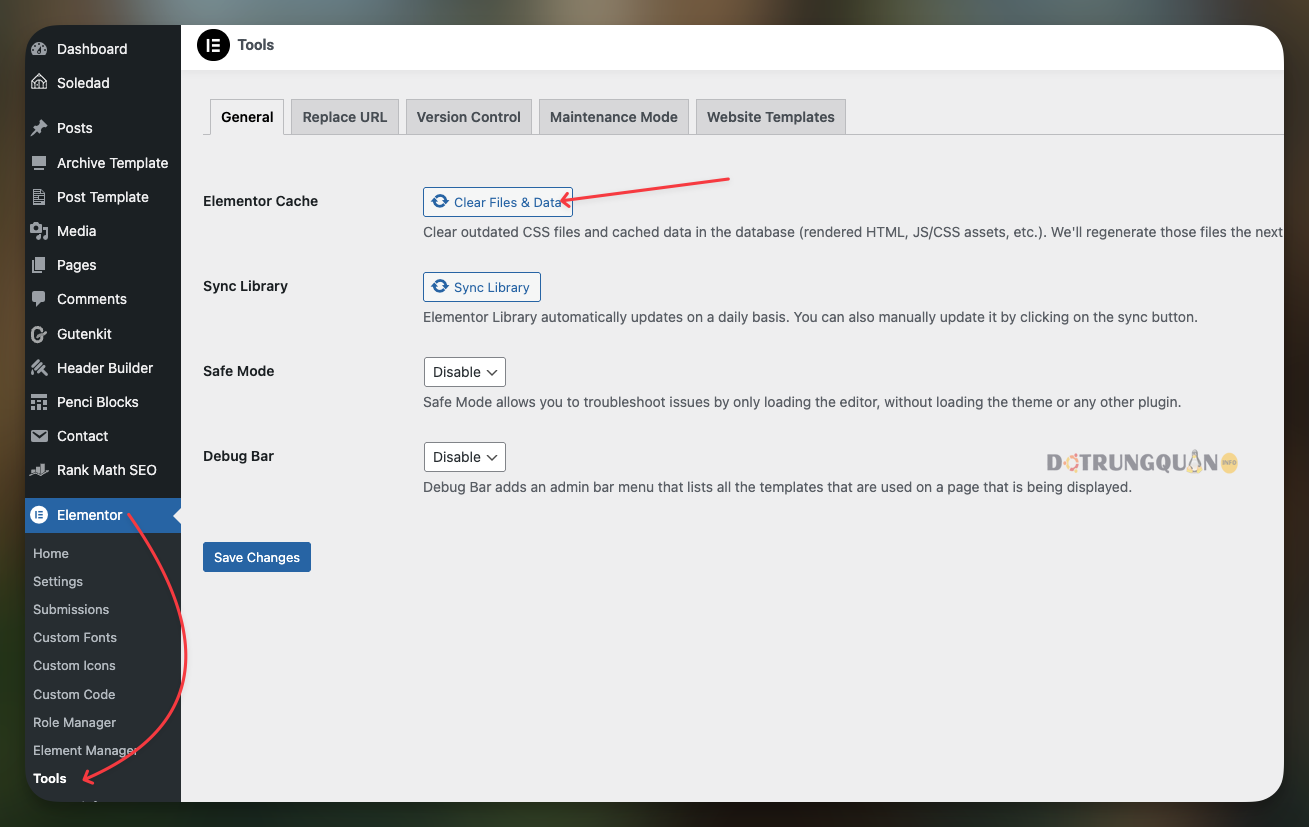Open Elementor Settings submenu item

(x=58, y=581)
